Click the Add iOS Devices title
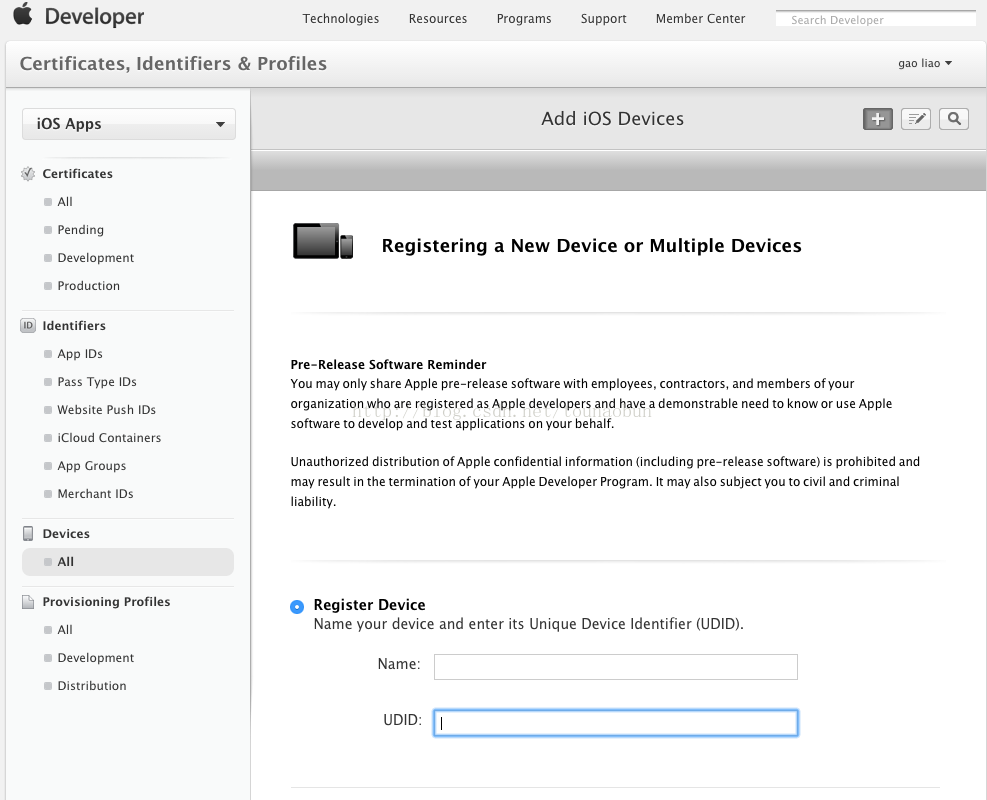 (612, 118)
